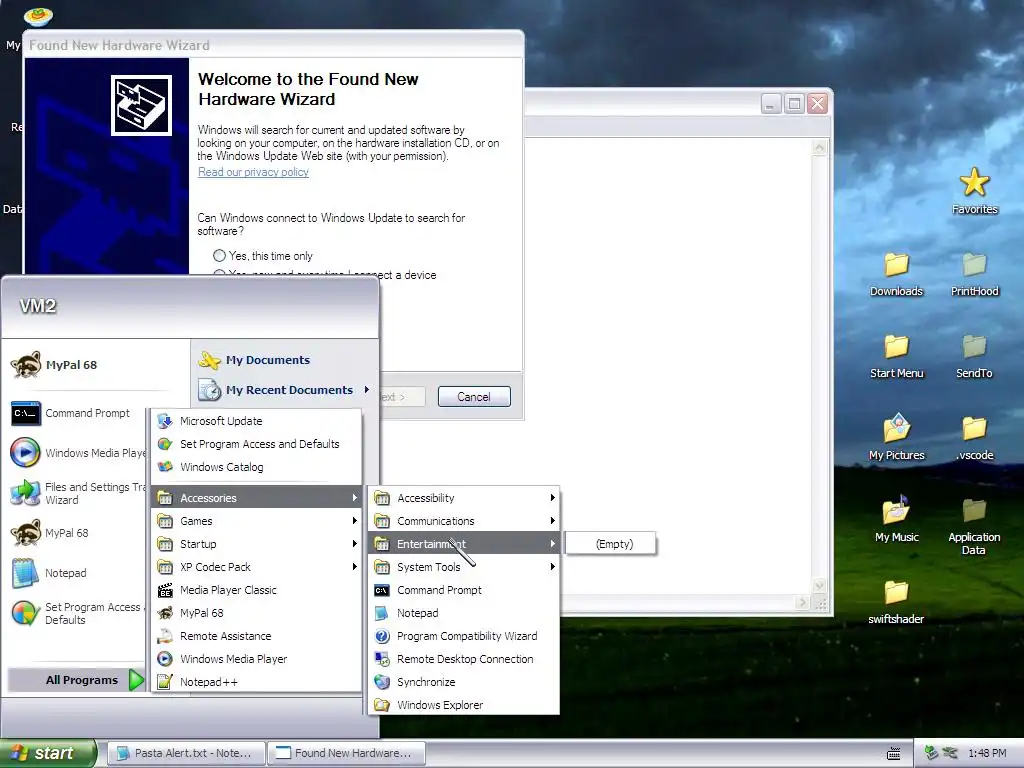The image size is (1024, 768).
Task: Expand Entertainment submenu
Action: (464, 544)
